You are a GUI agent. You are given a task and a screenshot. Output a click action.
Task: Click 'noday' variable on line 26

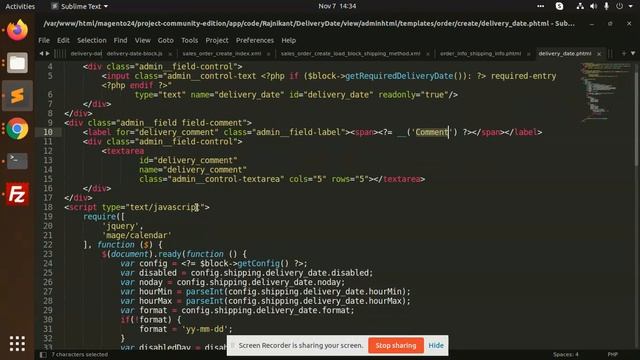tap(151, 282)
